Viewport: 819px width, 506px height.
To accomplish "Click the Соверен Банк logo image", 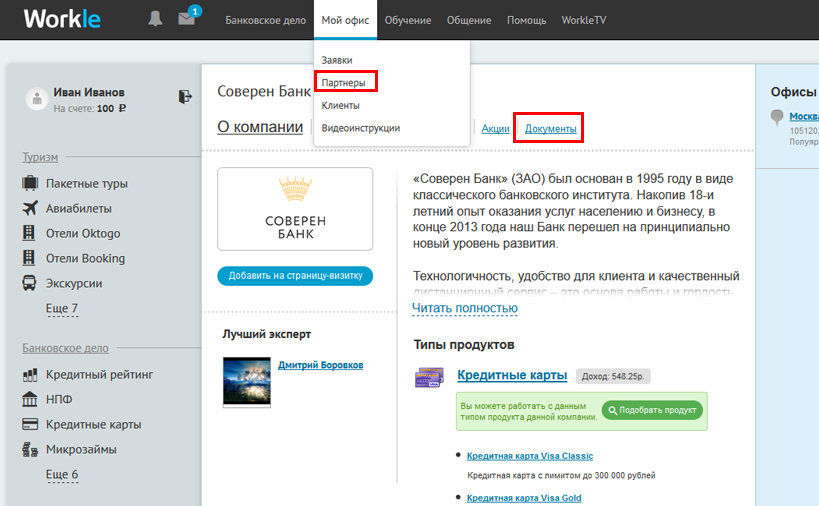I will click(x=295, y=209).
